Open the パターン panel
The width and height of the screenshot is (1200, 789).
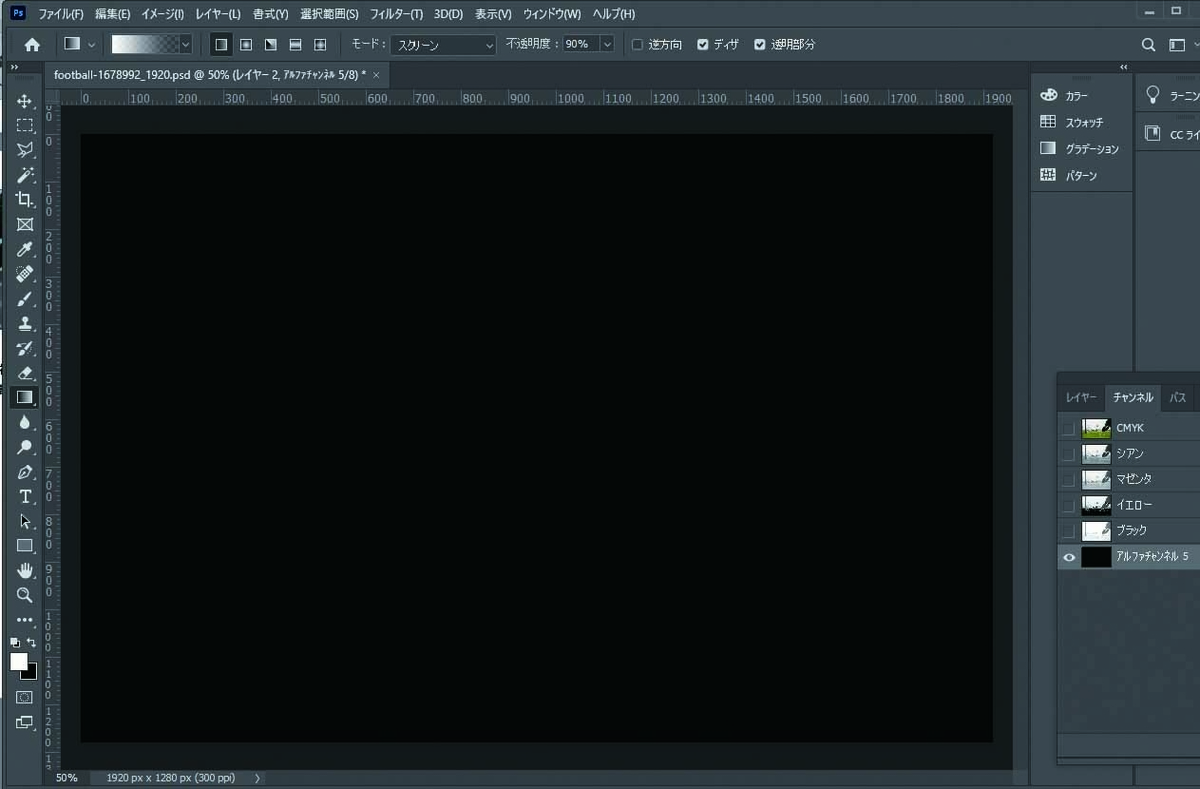[x=1082, y=175]
